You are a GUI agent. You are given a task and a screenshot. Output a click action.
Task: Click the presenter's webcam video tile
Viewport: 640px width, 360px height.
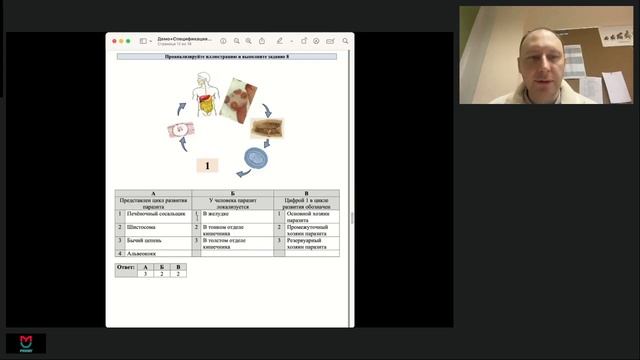pyautogui.click(x=546, y=55)
